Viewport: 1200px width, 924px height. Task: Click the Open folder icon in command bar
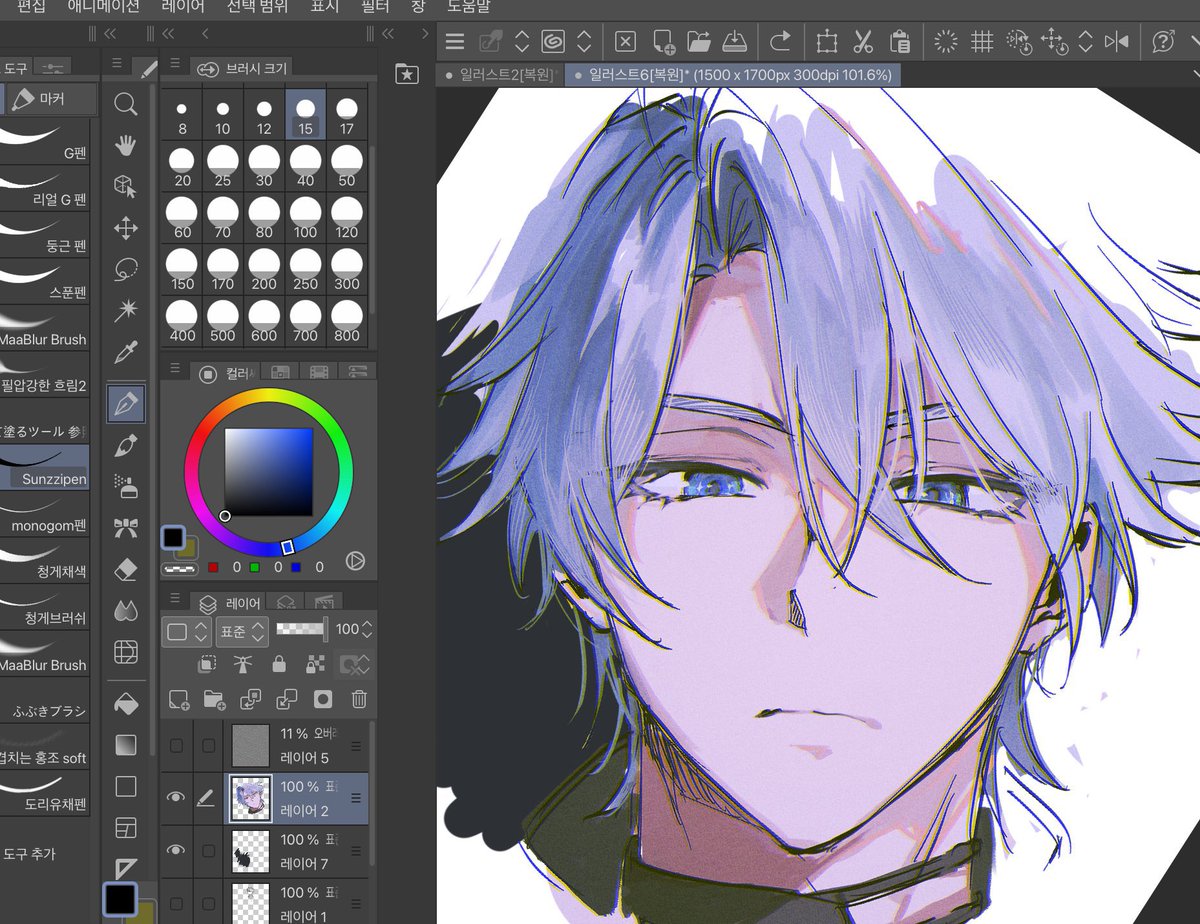699,42
